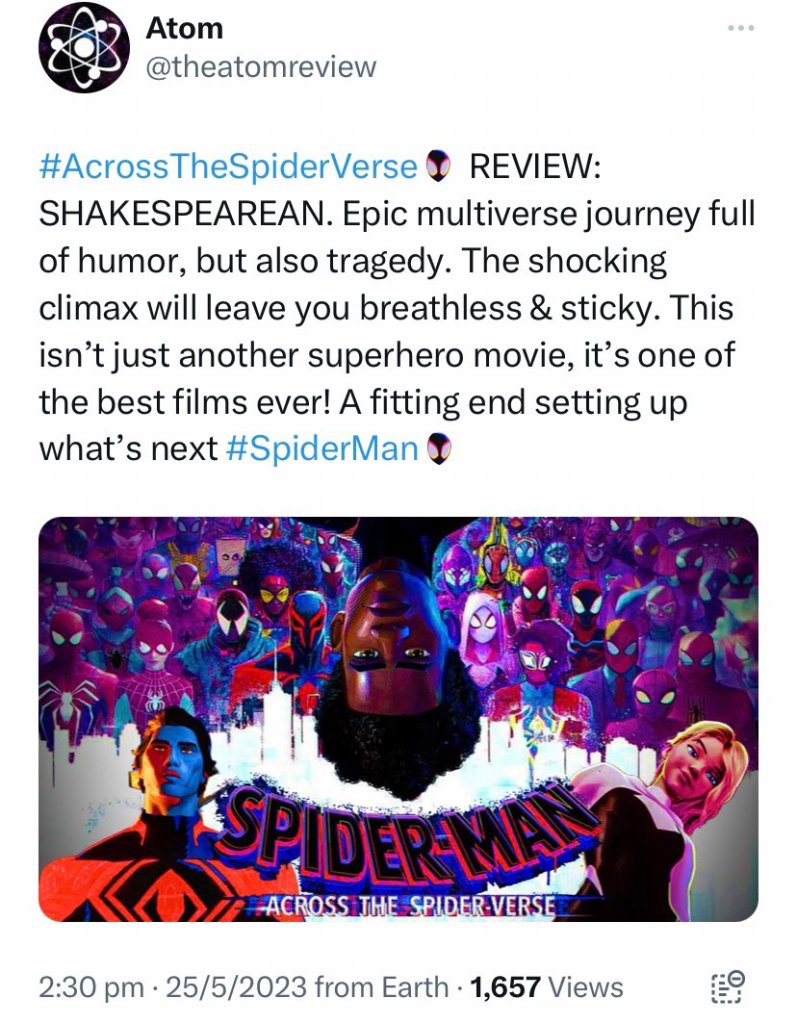
Task: Click the Earth location label
Action: 413,988
